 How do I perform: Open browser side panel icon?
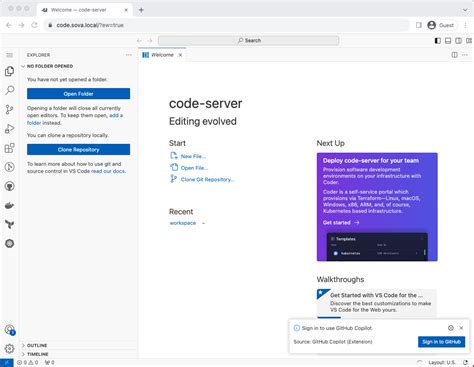click(x=419, y=25)
